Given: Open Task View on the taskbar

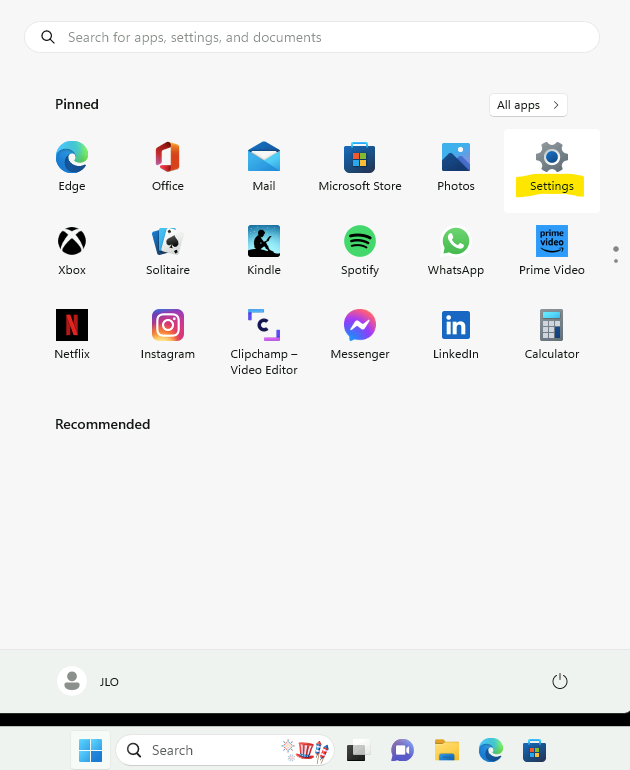Looking at the screenshot, I should coord(358,750).
